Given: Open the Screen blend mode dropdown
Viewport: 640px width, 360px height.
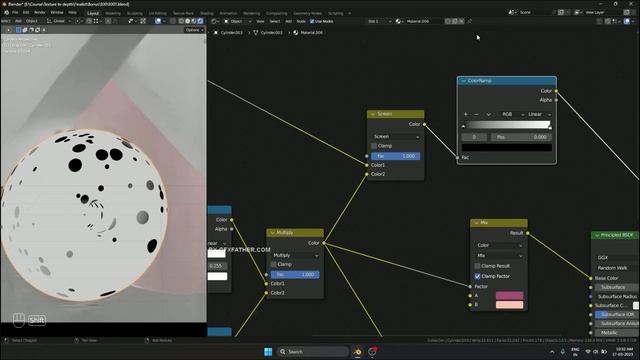Looking at the screenshot, I should tap(396, 137).
